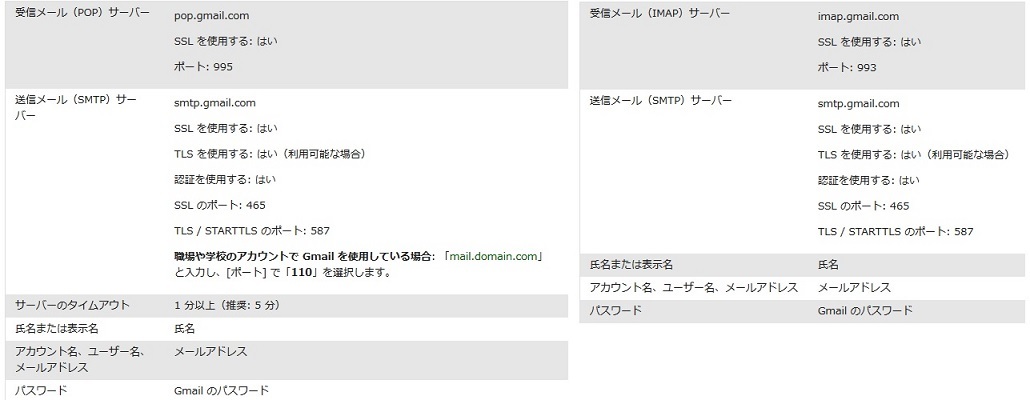Screen dimensions: 1030x400
Task: Click the pop.gmail.com server address
Action: click(x=211, y=17)
